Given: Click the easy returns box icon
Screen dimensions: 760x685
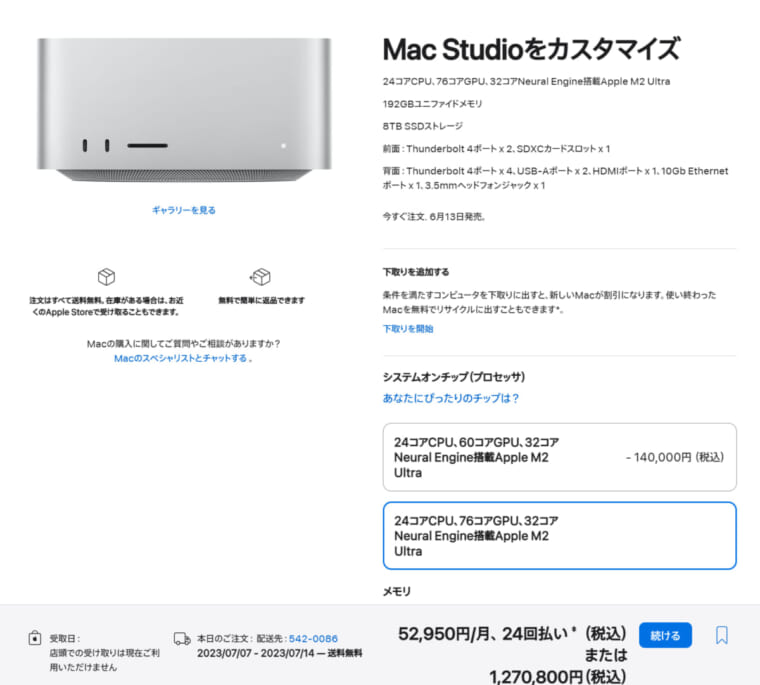Looking at the screenshot, I should (x=260, y=277).
